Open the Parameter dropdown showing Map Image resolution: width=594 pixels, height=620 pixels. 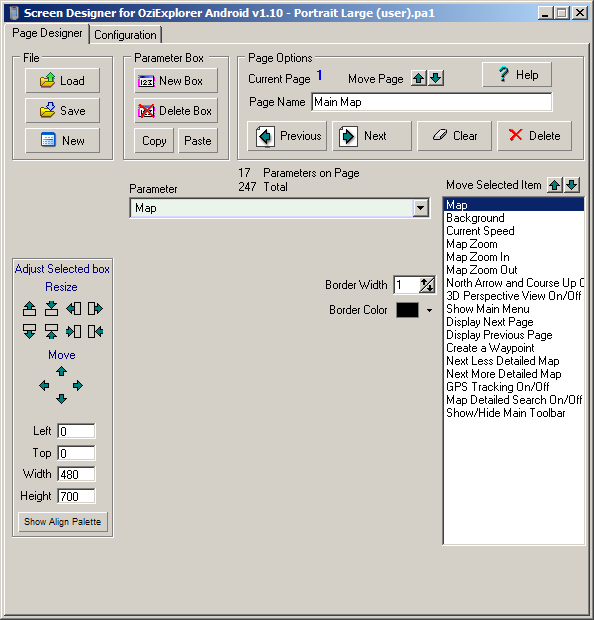coord(420,208)
